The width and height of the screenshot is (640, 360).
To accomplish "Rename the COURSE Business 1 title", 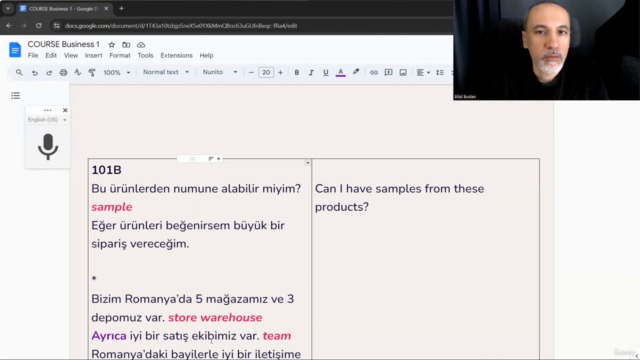I will pos(63,44).
